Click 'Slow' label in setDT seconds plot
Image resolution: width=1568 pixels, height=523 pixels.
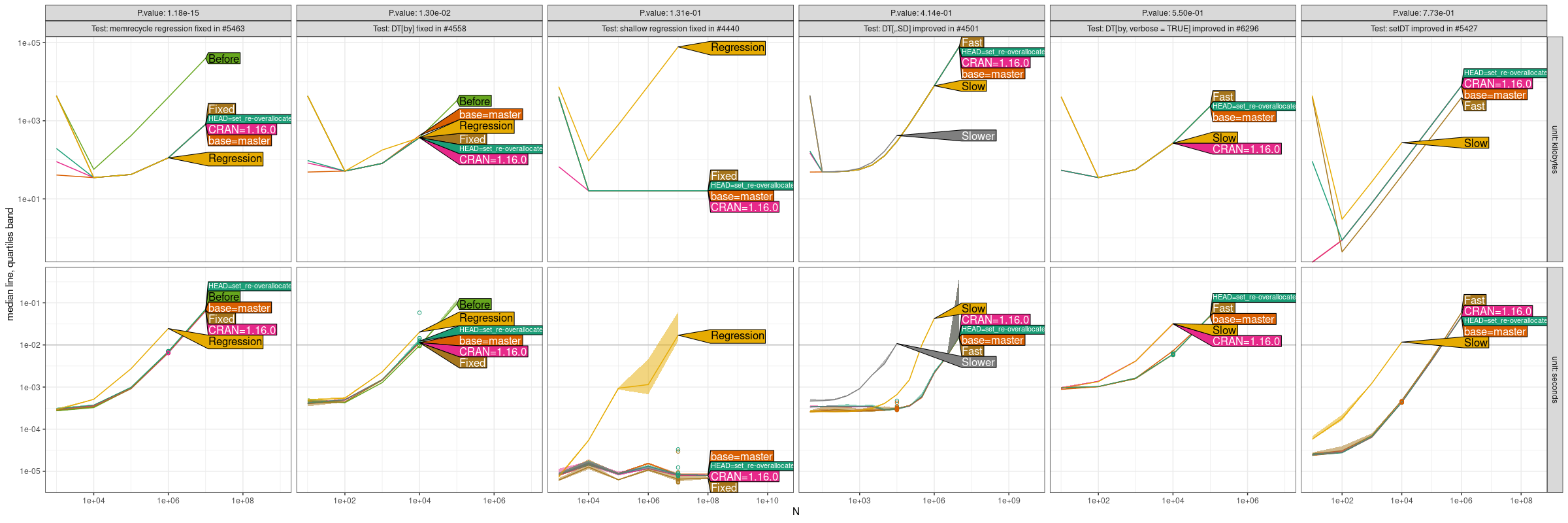click(1476, 343)
